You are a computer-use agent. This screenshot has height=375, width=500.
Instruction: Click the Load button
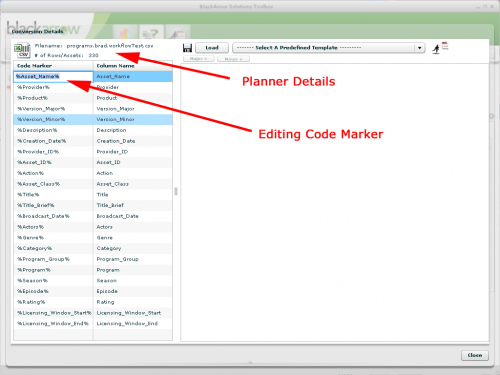pyautogui.click(x=212, y=48)
